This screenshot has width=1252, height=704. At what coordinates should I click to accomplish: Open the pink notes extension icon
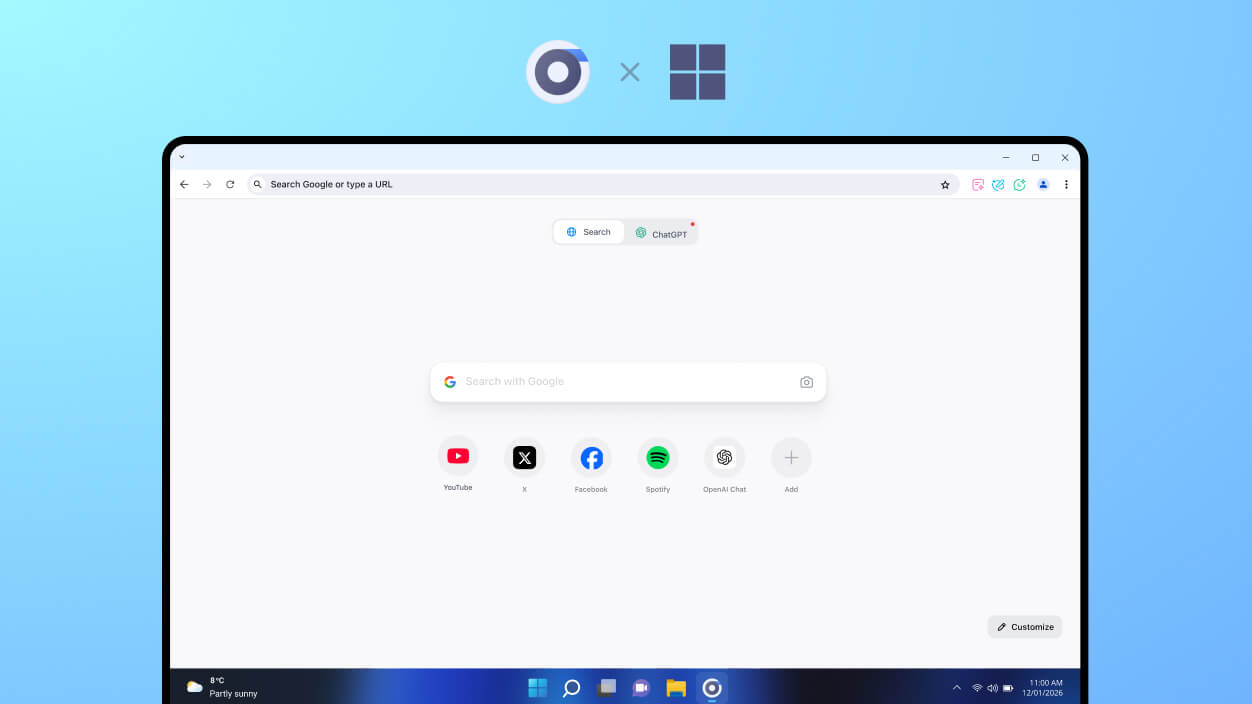pyautogui.click(x=978, y=184)
